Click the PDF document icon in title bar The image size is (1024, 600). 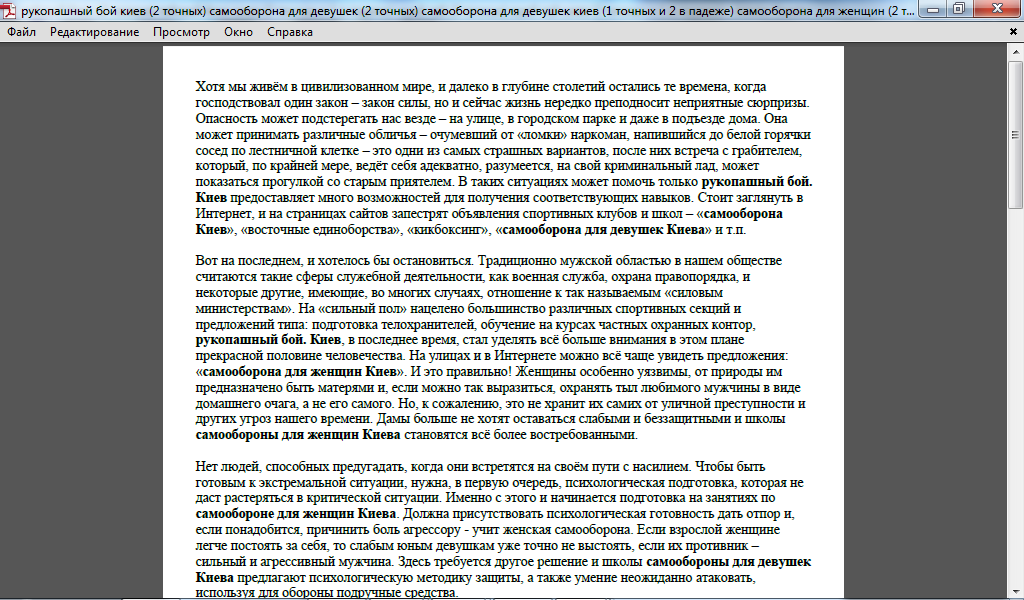point(10,9)
